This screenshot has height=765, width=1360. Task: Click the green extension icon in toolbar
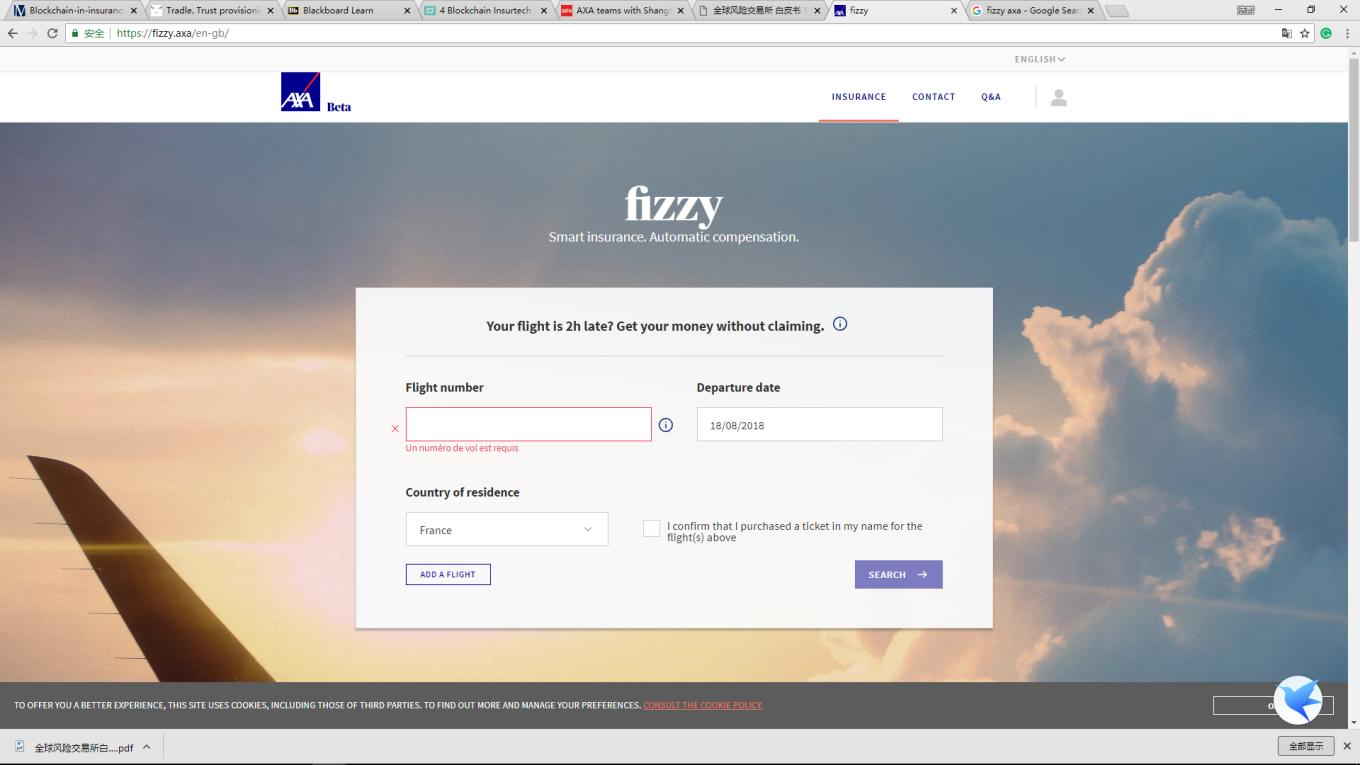click(x=1326, y=33)
